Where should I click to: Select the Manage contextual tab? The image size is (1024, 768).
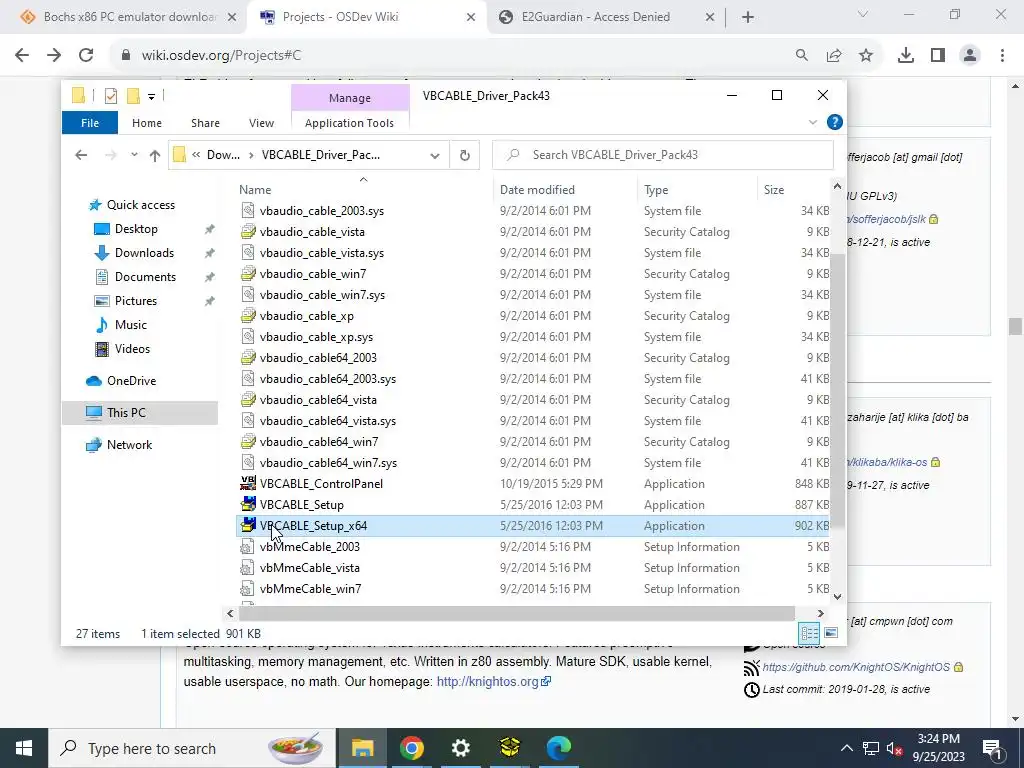click(x=350, y=98)
